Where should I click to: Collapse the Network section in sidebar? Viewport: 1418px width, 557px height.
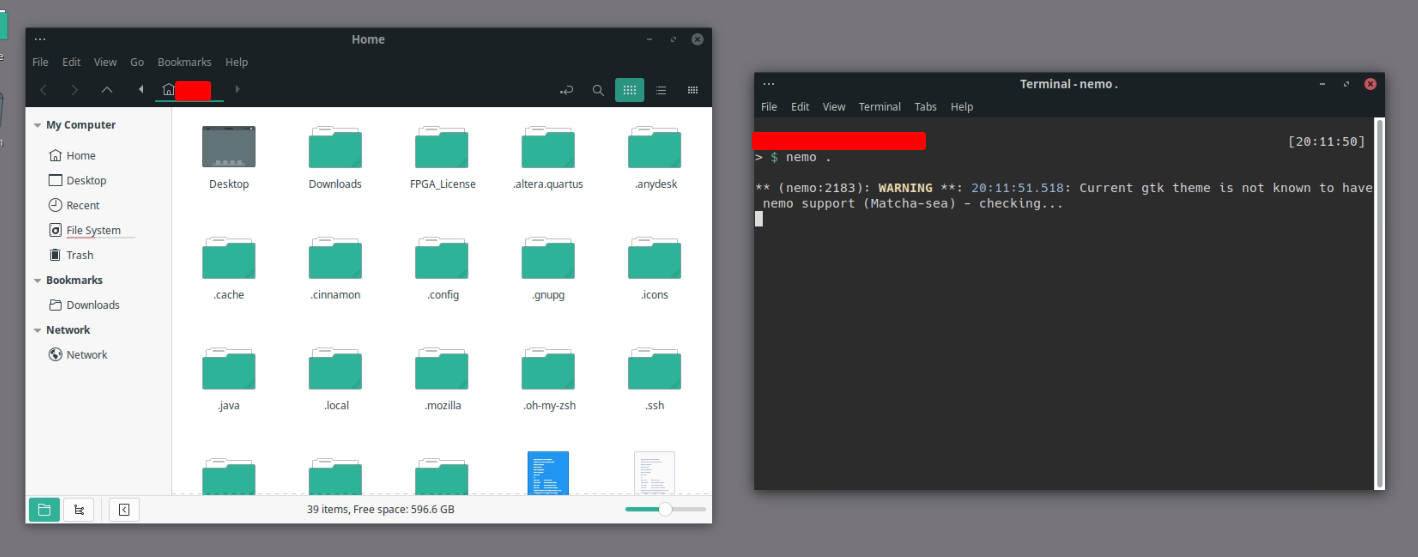point(37,331)
